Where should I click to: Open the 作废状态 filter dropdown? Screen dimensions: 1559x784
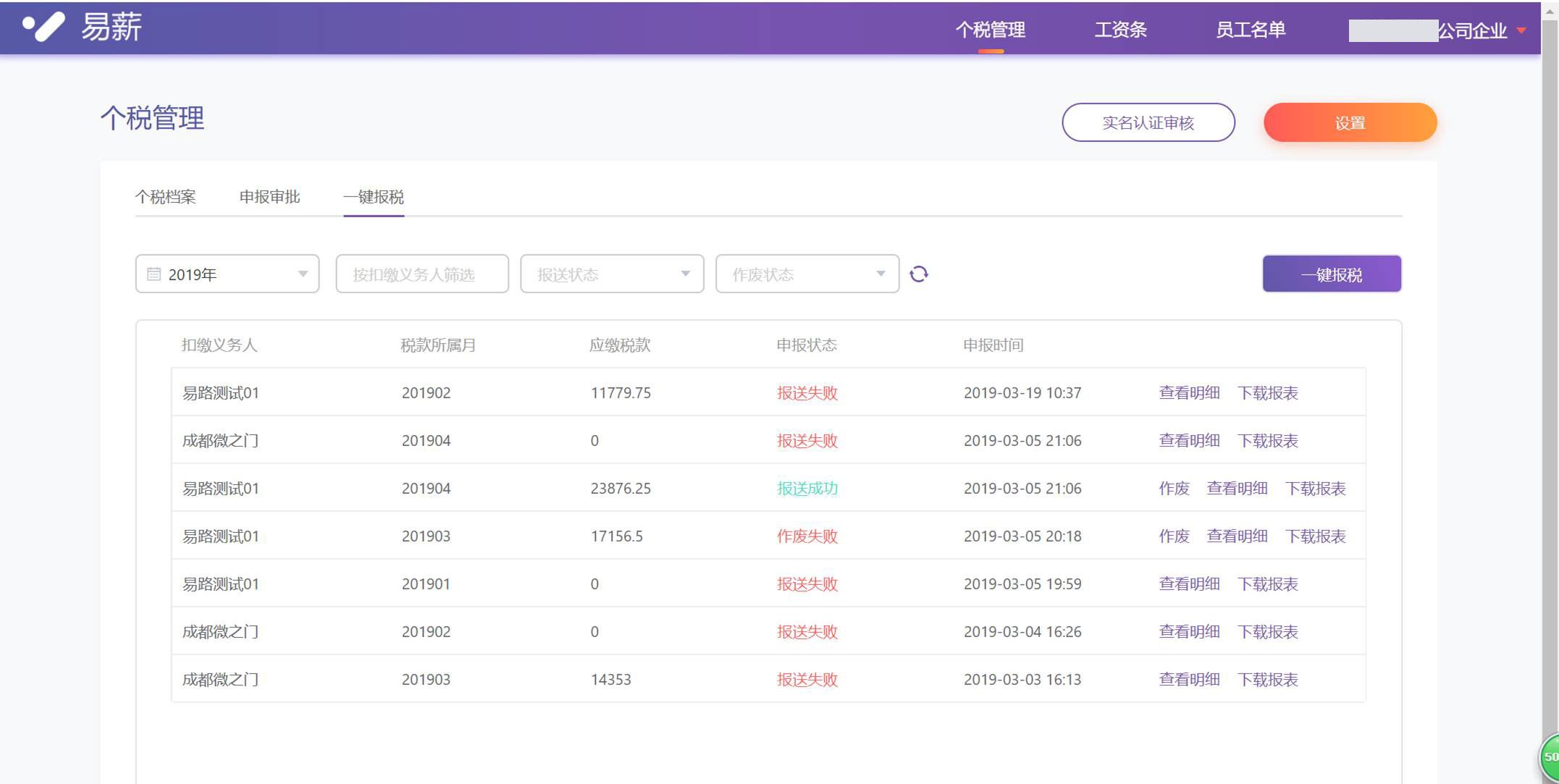tap(807, 274)
